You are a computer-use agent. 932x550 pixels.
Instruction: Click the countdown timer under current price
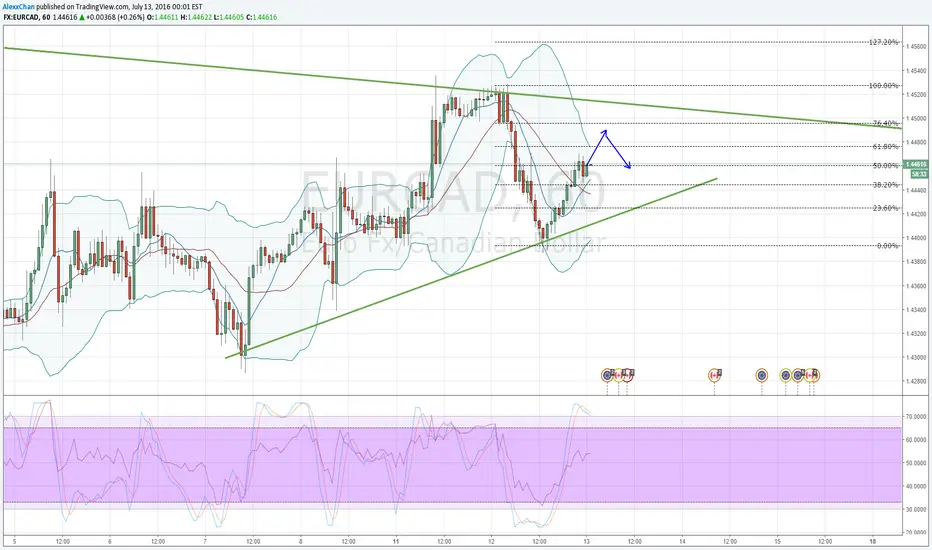coord(918,174)
